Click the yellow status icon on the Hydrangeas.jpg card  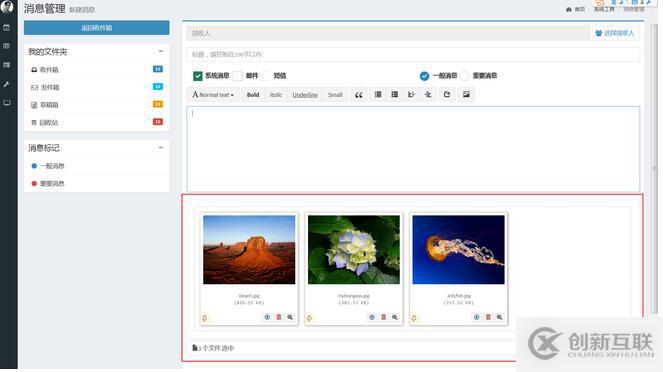pos(309,318)
